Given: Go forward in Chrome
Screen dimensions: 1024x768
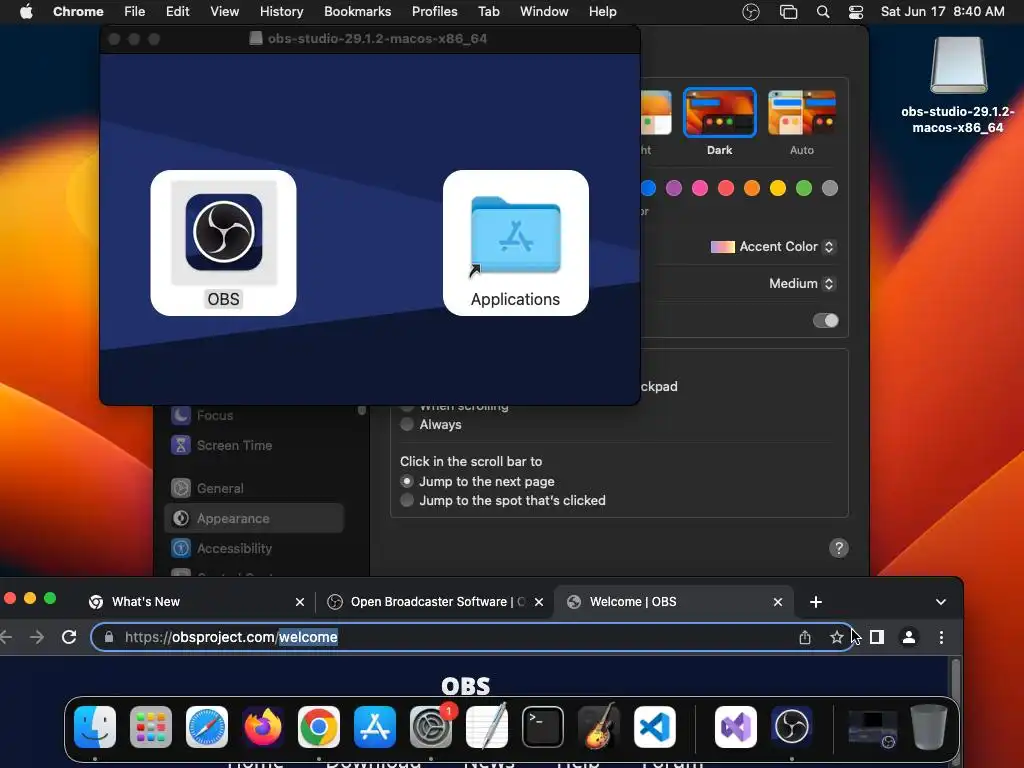Looking at the screenshot, I should point(37,637).
